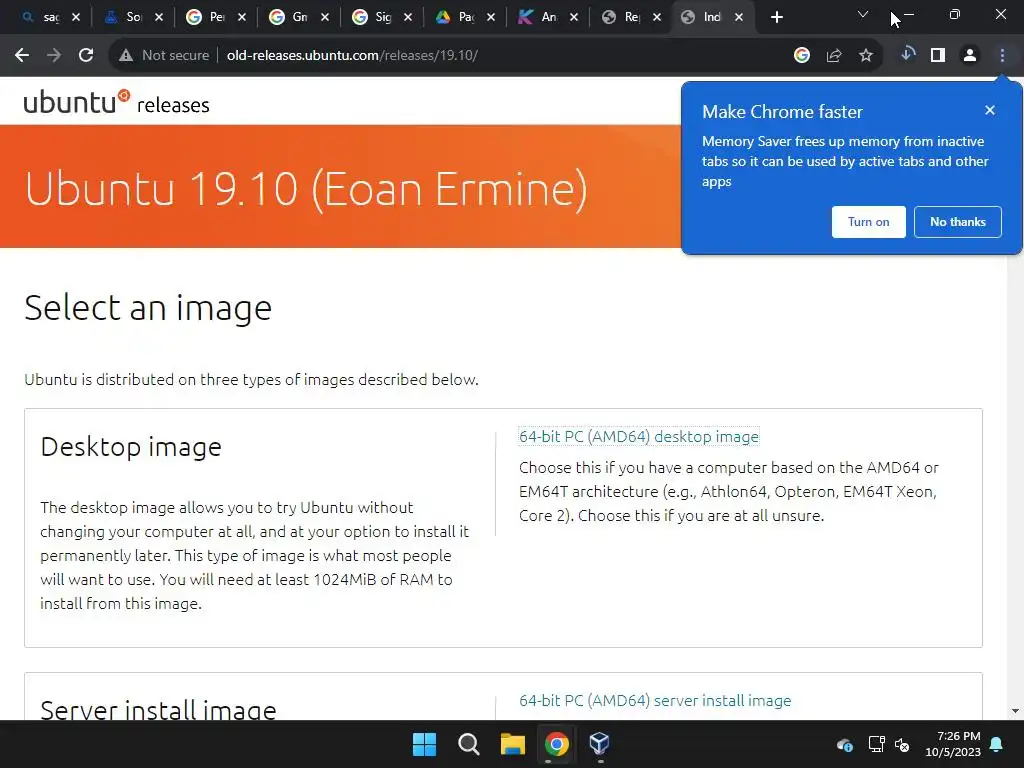The width and height of the screenshot is (1024, 768).
Task: Open Windows taskbar search
Action: click(468, 744)
